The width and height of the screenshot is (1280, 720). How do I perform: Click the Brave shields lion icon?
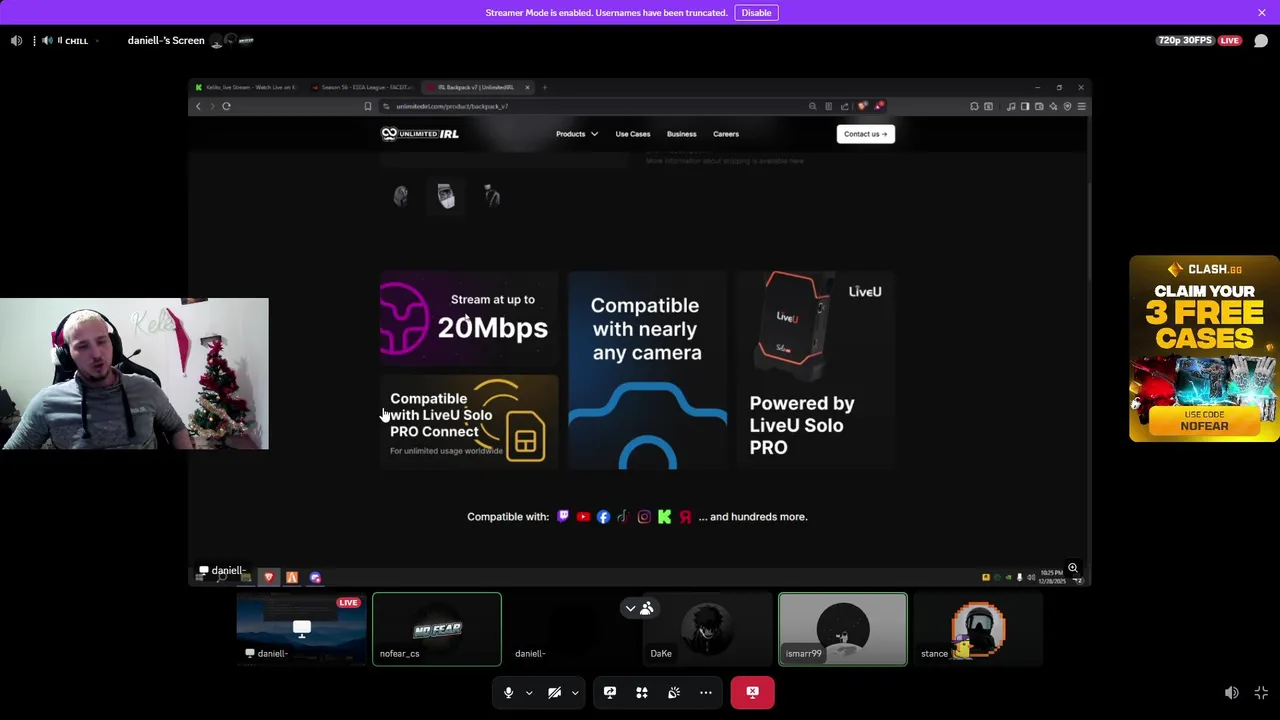[862, 106]
